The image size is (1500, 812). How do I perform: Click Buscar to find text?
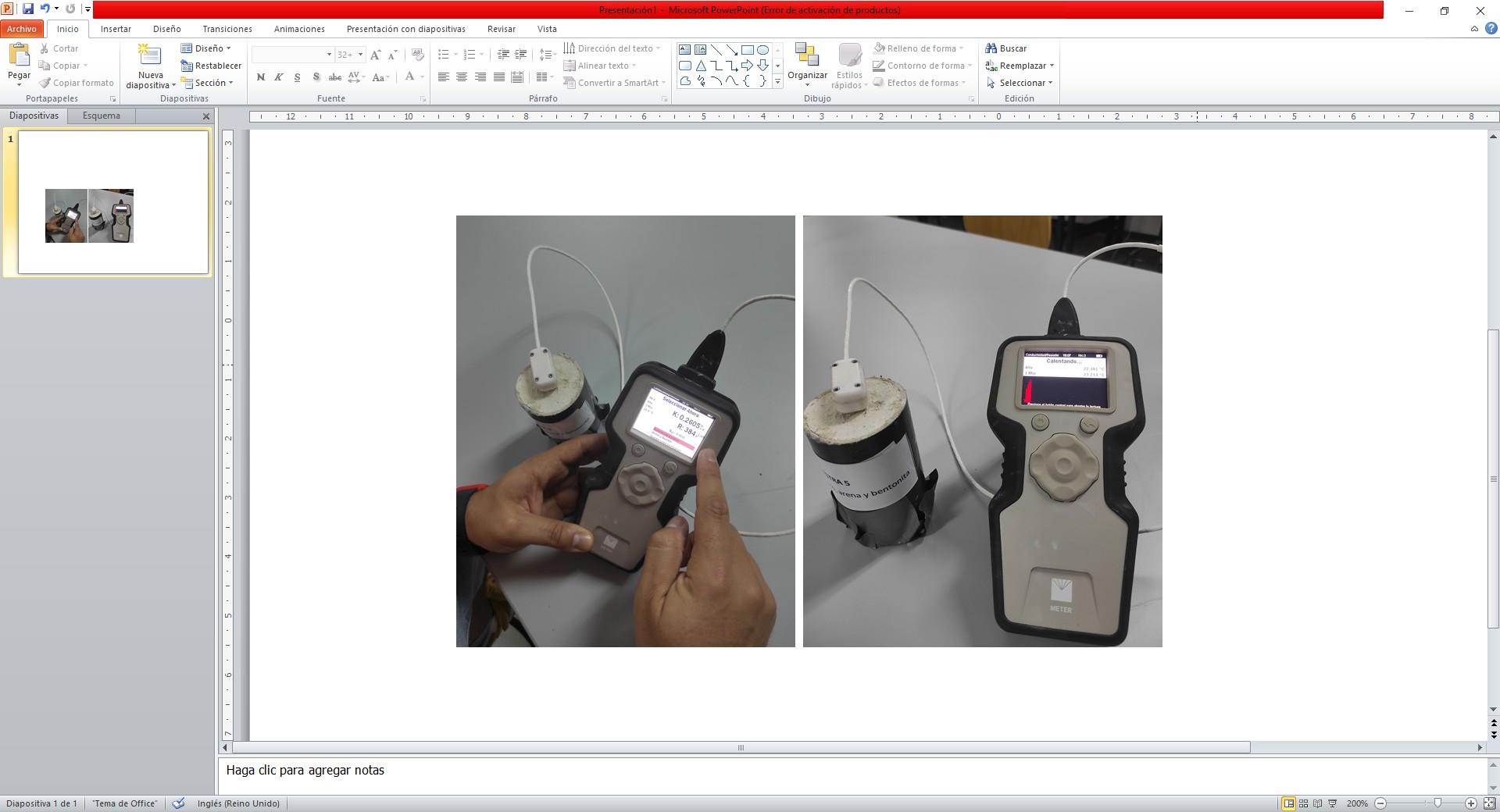pyautogui.click(x=1006, y=48)
